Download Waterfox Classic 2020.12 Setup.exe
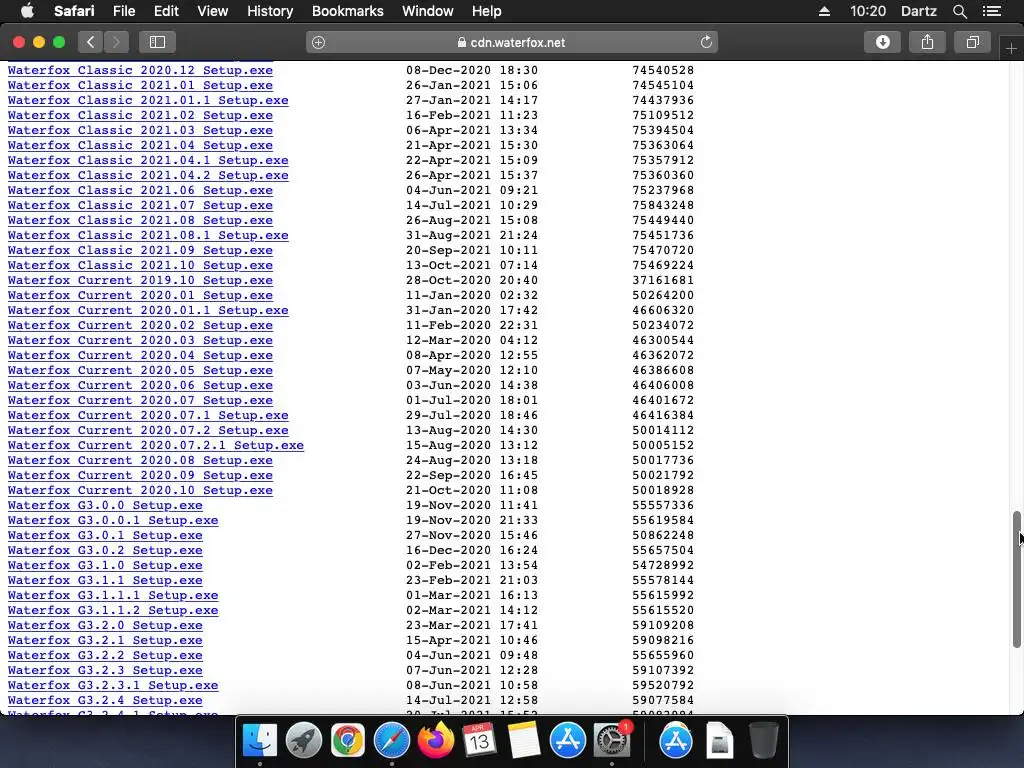 click(140, 70)
